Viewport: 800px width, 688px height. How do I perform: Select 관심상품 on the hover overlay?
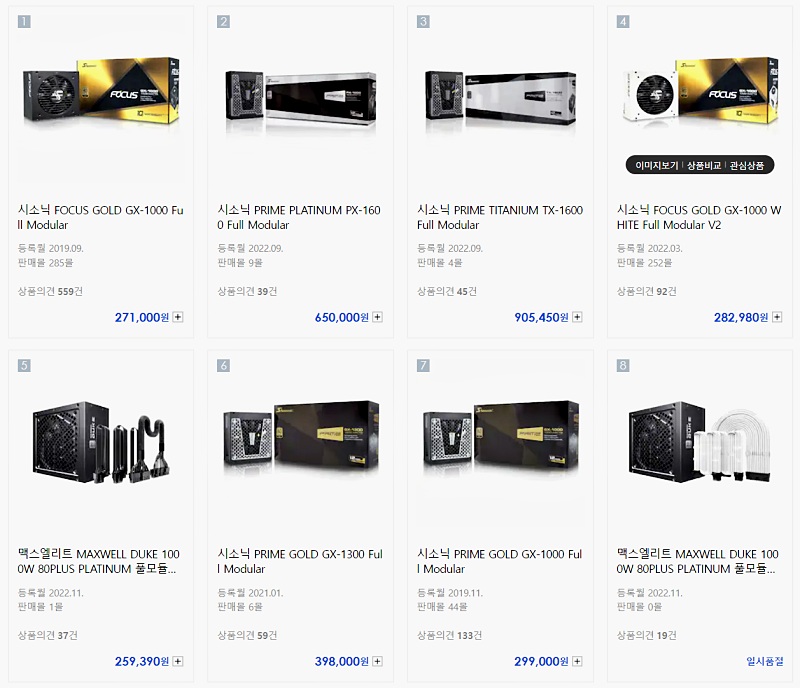click(x=746, y=165)
